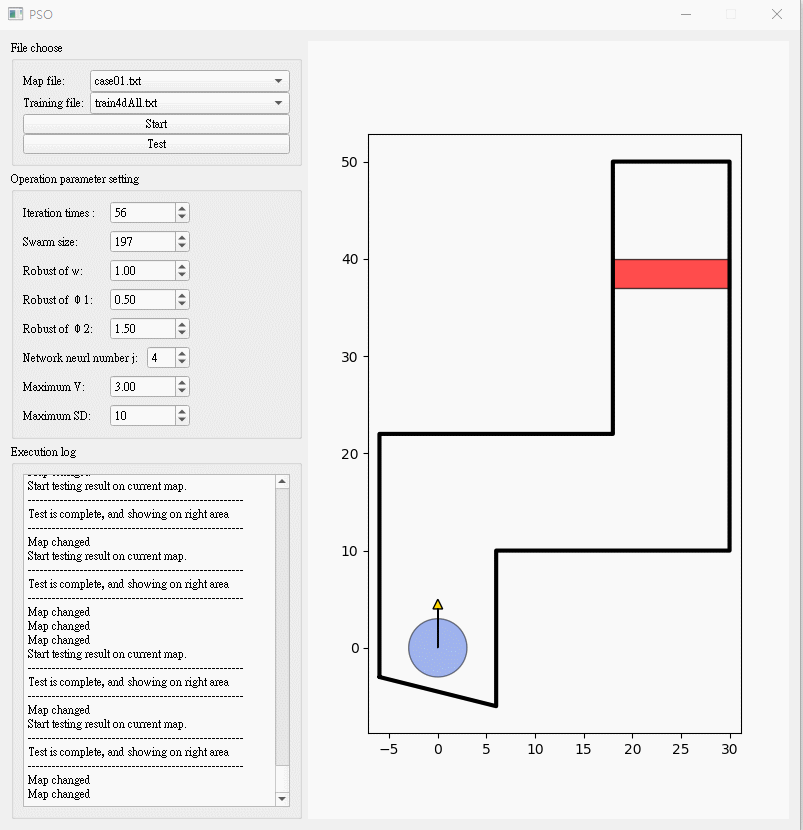This screenshot has width=803, height=830.
Task: Click the red finish zone rectangle
Action: 671,274
